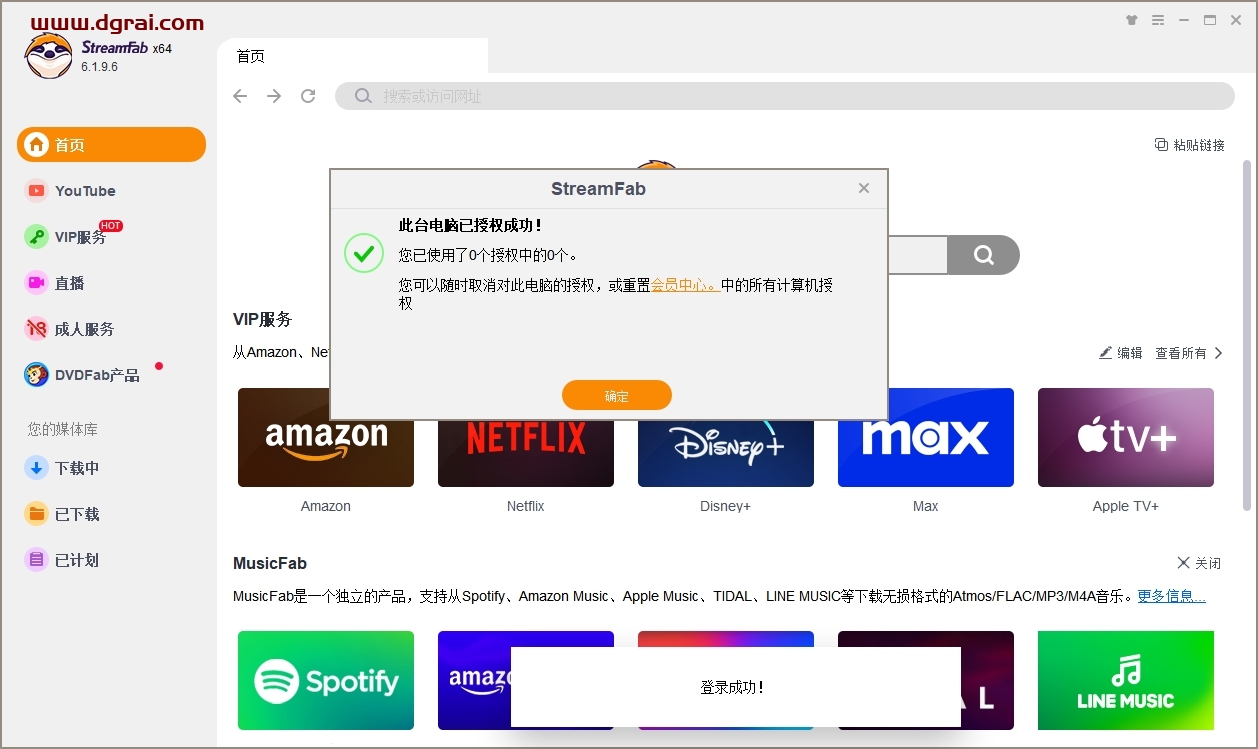Open the hamburger menu in the titlebar

coord(1158,19)
